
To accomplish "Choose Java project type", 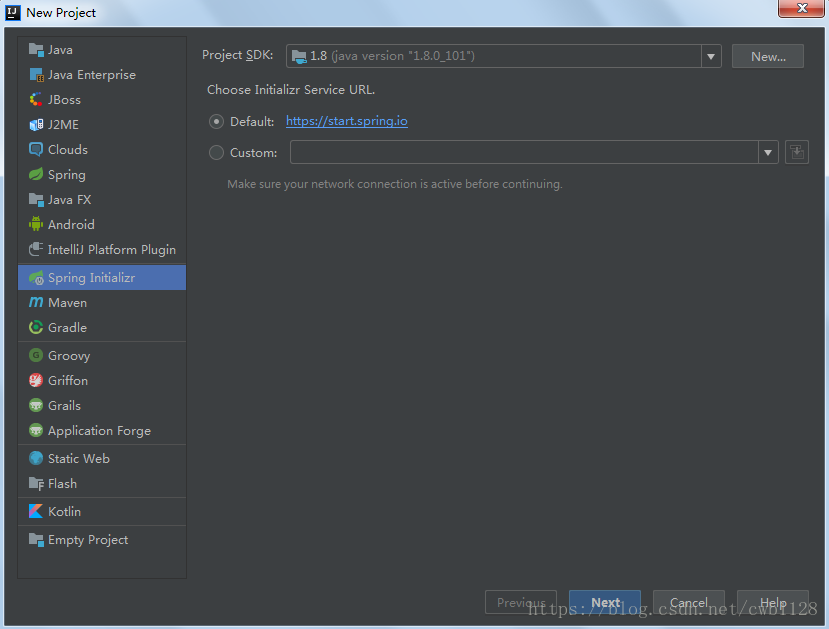I will coord(102,50).
